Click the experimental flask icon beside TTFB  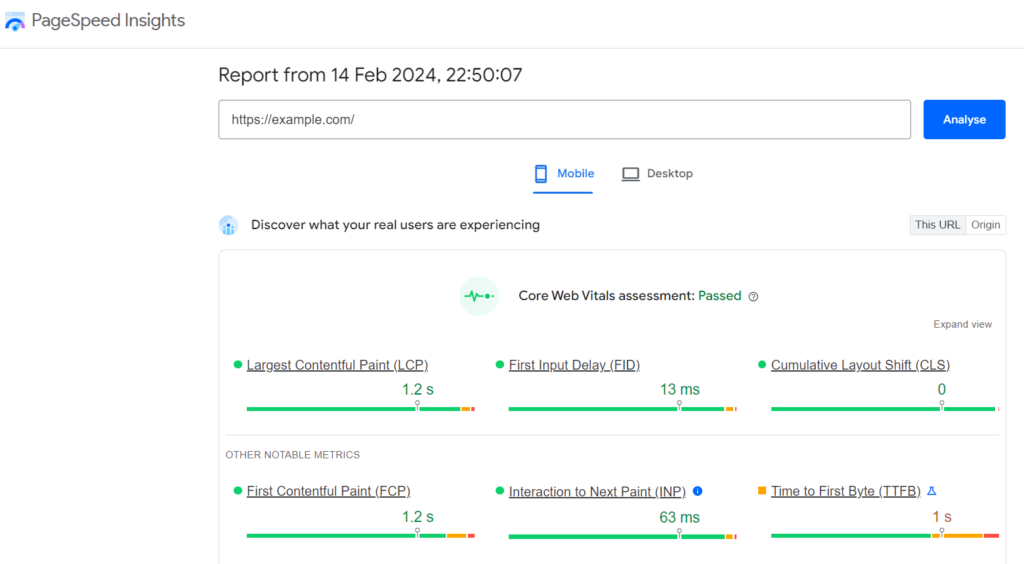(932, 491)
